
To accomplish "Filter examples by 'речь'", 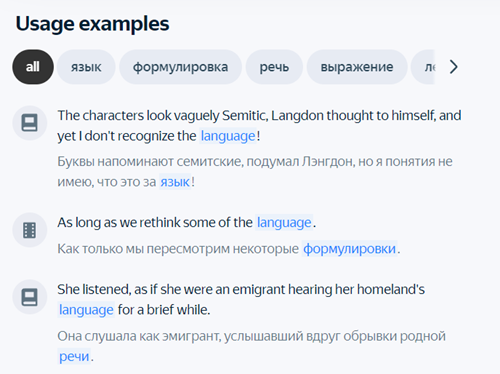I will pyautogui.click(x=274, y=67).
